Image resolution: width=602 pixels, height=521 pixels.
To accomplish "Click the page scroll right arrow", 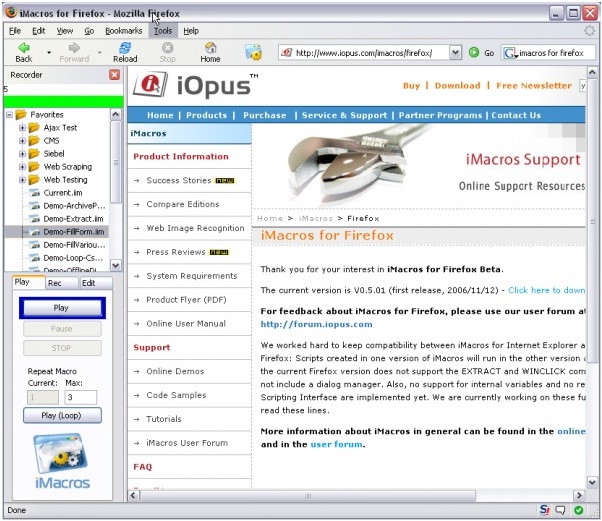I will pyautogui.click(x=579, y=495).
